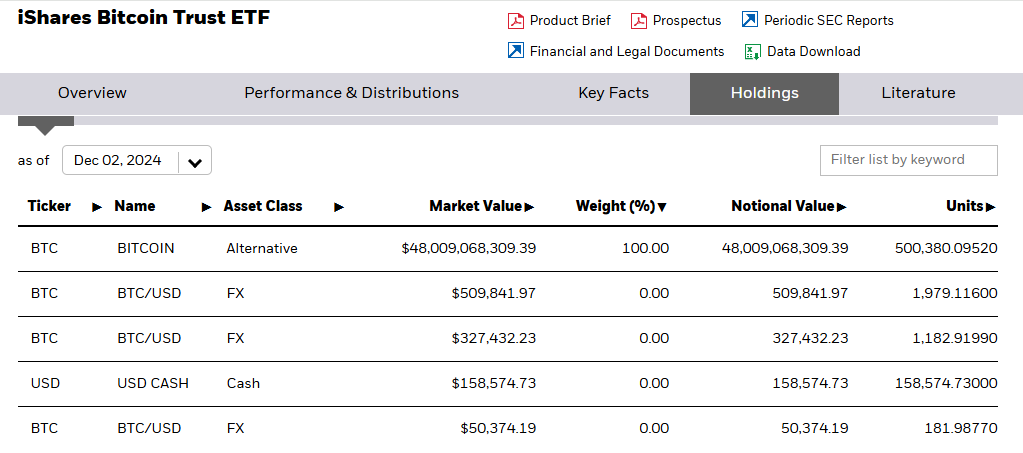
Task: Open the Performance & Distributions tab
Action: click(351, 93)
